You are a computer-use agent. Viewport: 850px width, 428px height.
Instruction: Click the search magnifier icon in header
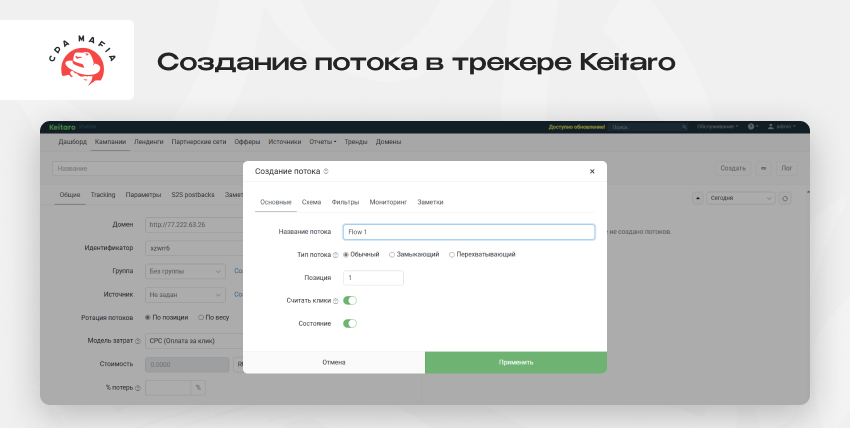click(x=684, y=127)
